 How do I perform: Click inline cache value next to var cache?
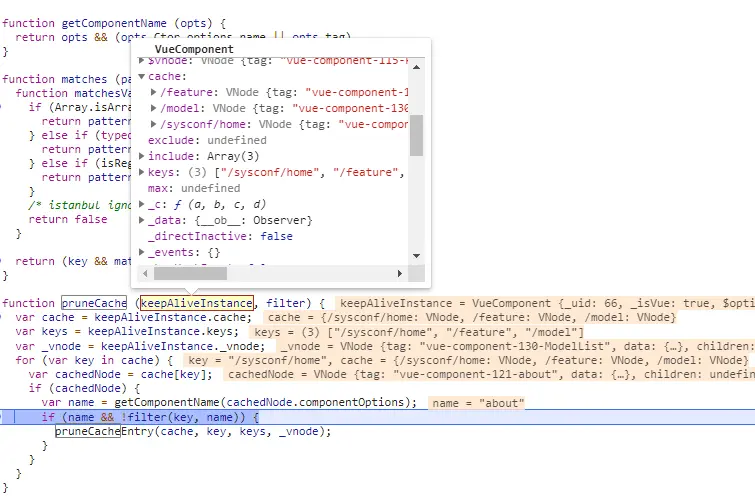point(471,317)
